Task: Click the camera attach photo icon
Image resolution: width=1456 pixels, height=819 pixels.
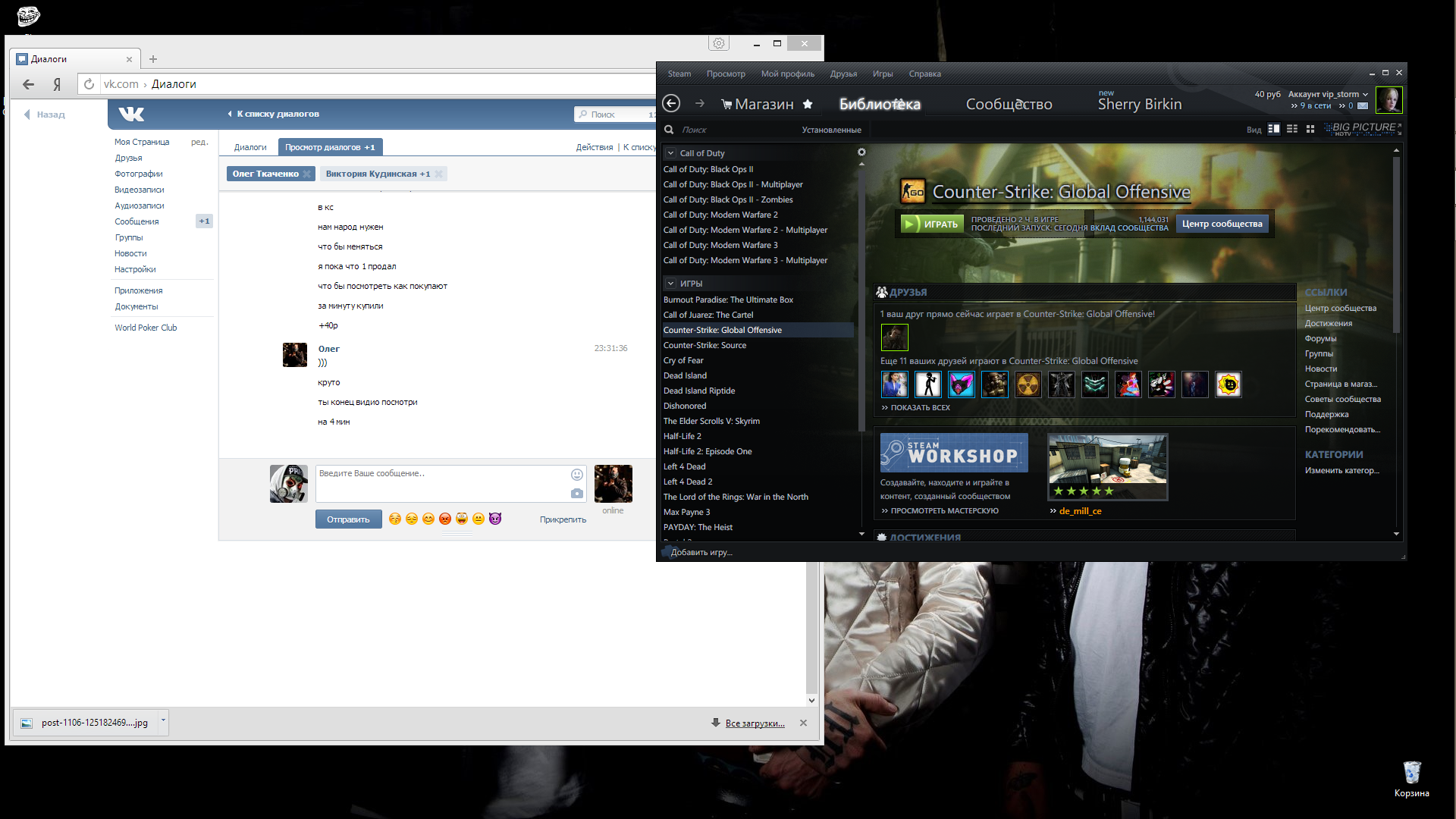Action: 577,493
